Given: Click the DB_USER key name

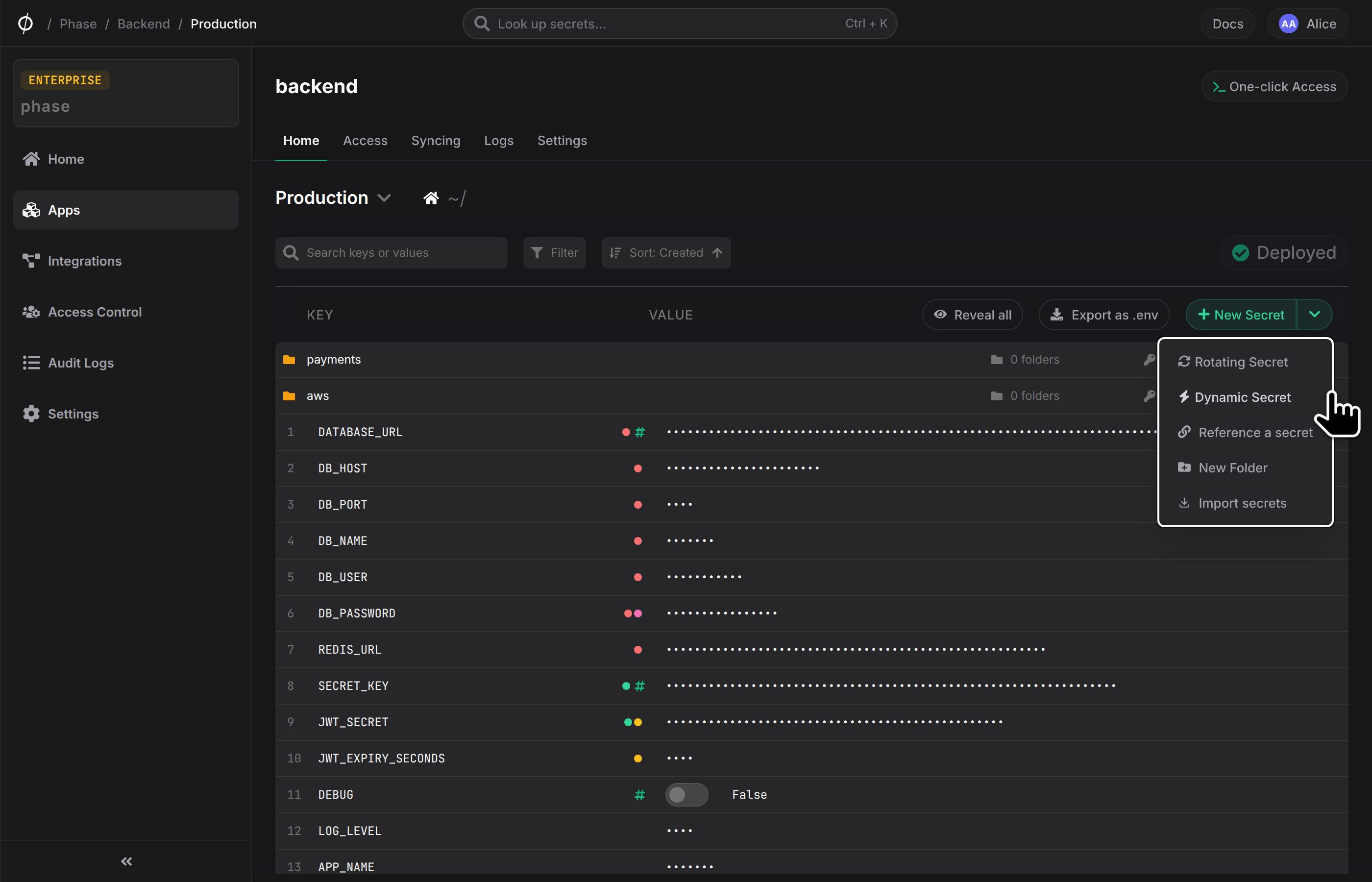Looking at the screenshot, I should pos(343,577).
